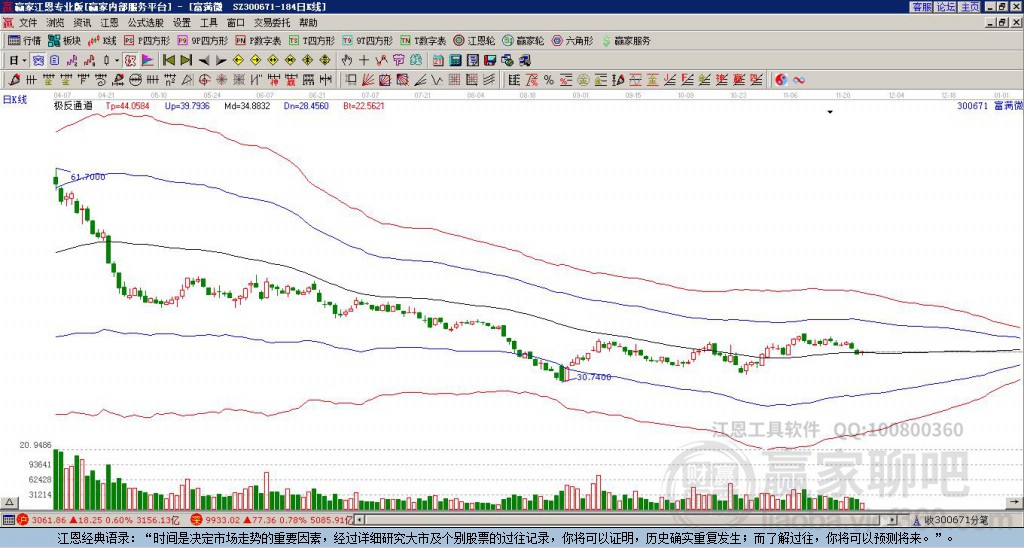Click the 客服 customer service button

click(x=921, y=7)
